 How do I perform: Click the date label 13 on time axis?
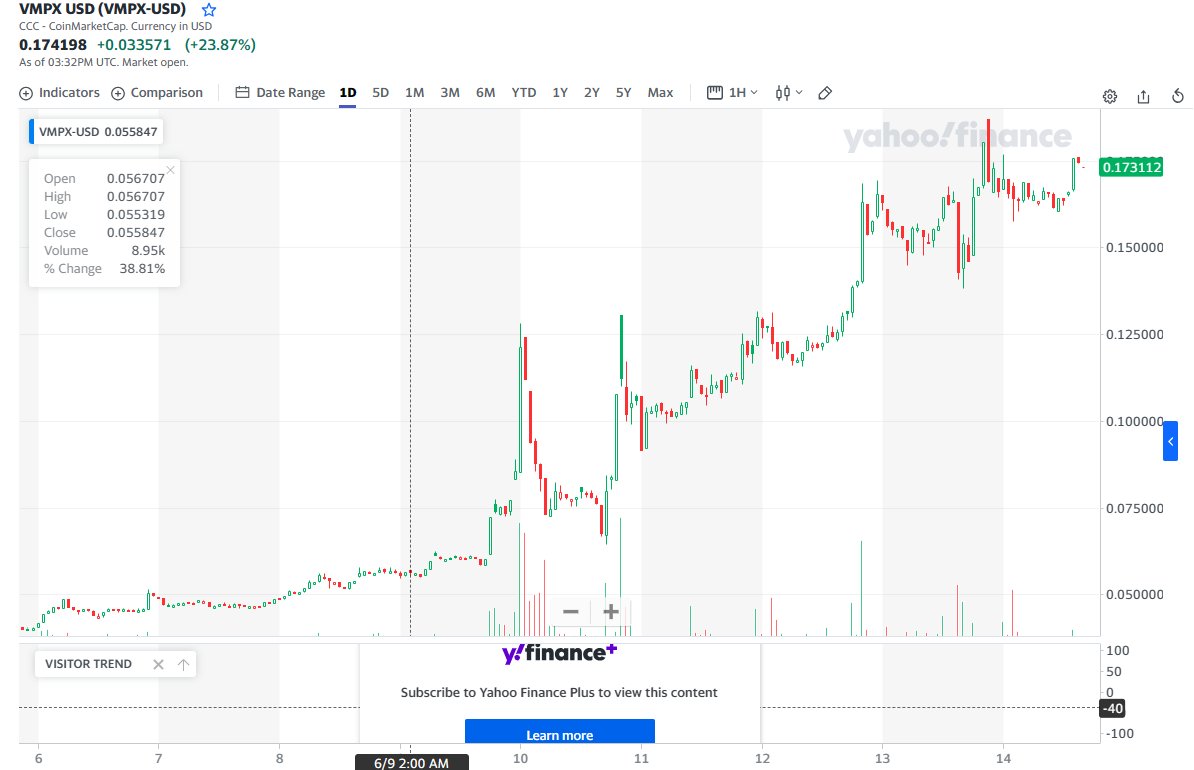point(882,759)
